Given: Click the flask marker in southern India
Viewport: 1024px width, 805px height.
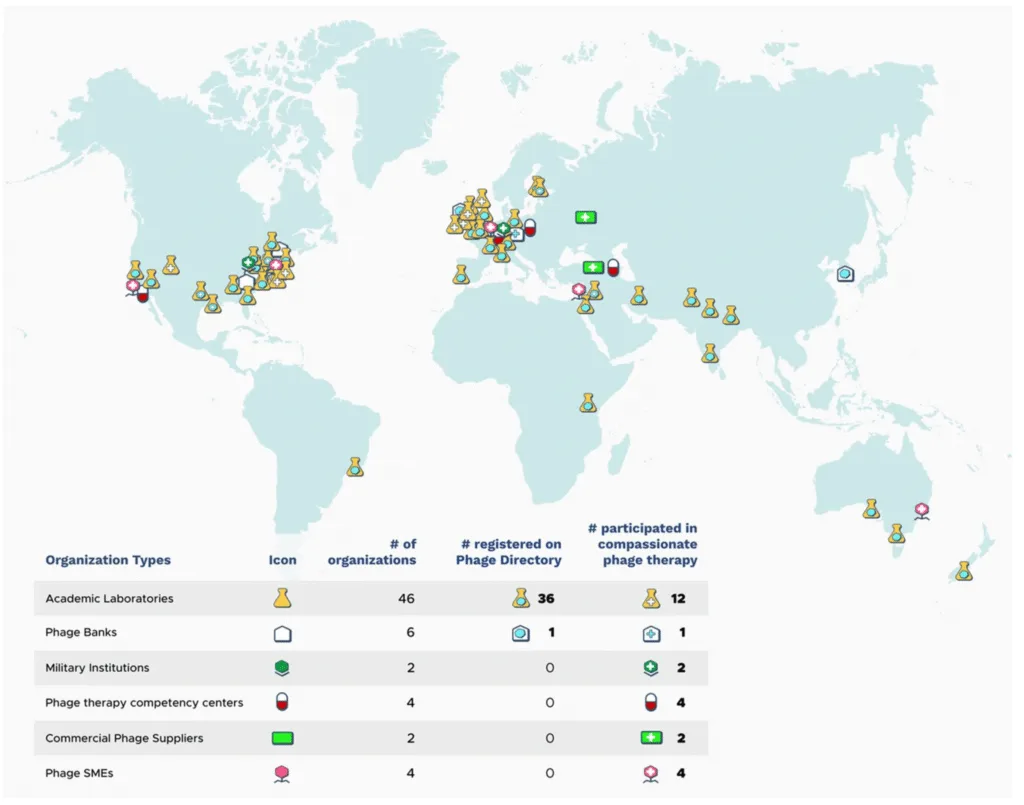Looking at the screenshot, I should 710,353.
